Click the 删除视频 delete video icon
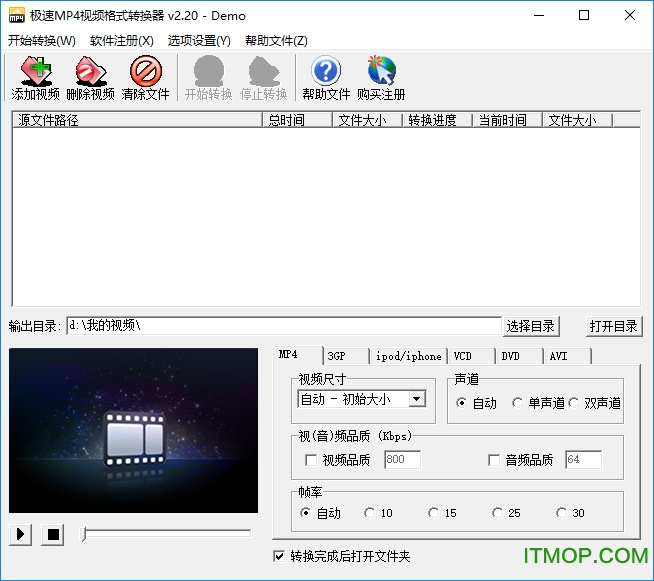 click(x=91, y=71)
